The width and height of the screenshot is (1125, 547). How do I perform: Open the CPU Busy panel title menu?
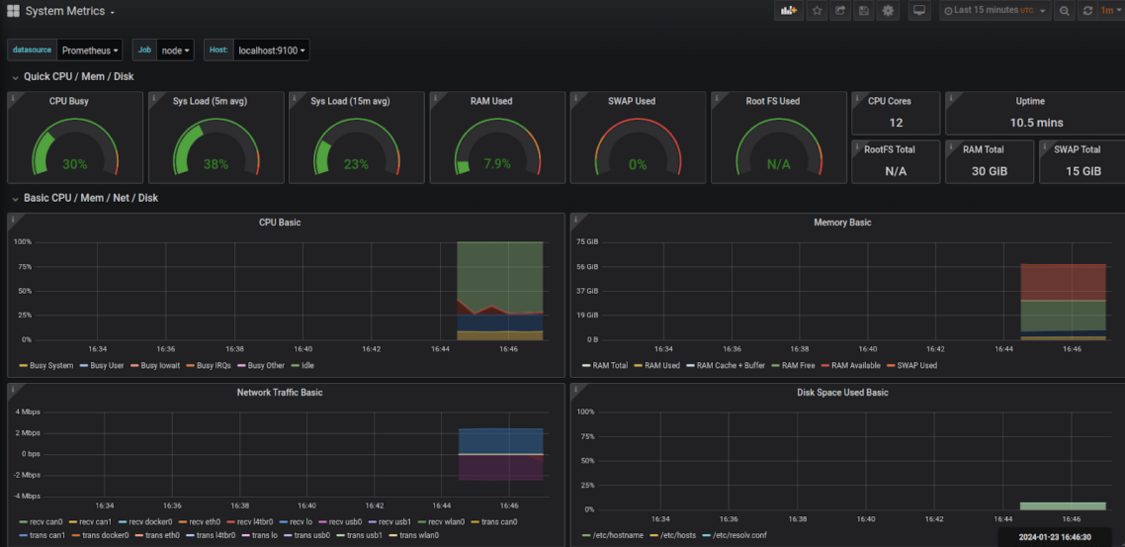pyautogui.click(x=69, y=101)
